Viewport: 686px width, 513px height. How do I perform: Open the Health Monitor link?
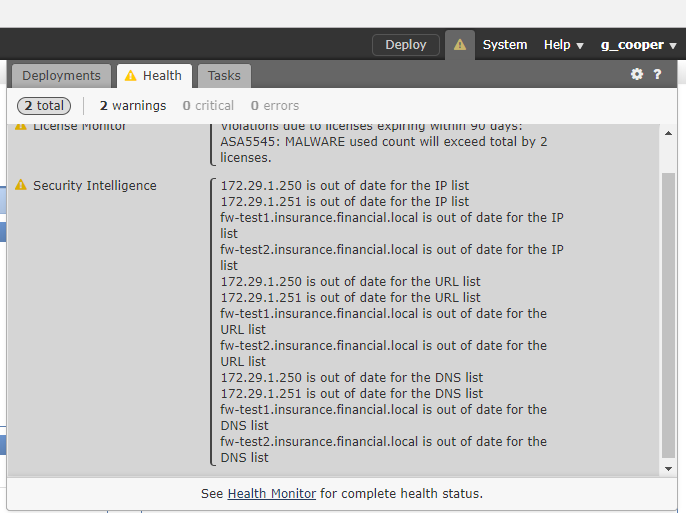pos(272,494)
